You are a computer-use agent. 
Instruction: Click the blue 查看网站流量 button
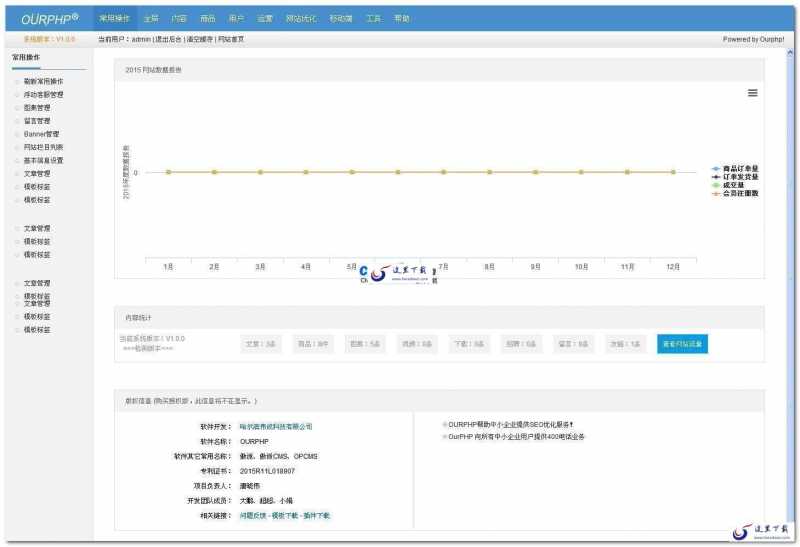[x=682, y=344]
